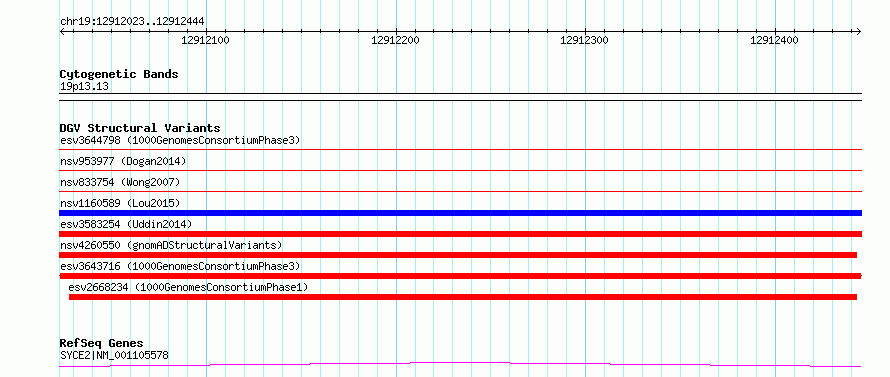The width and height of the screenshot is (890, 377).
Task: Click the thin red line under nsv953977
Action: [460, 170]
